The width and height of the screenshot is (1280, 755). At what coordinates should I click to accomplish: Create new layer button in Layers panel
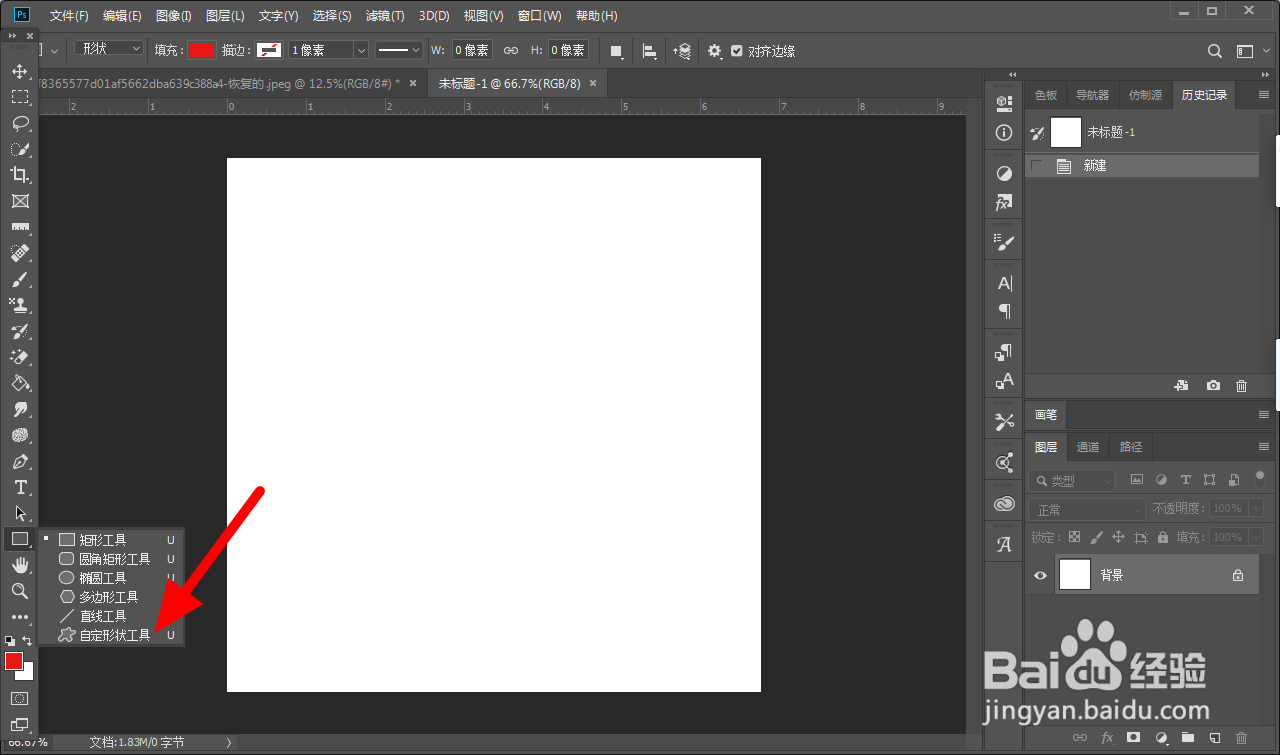(1214, 738)
